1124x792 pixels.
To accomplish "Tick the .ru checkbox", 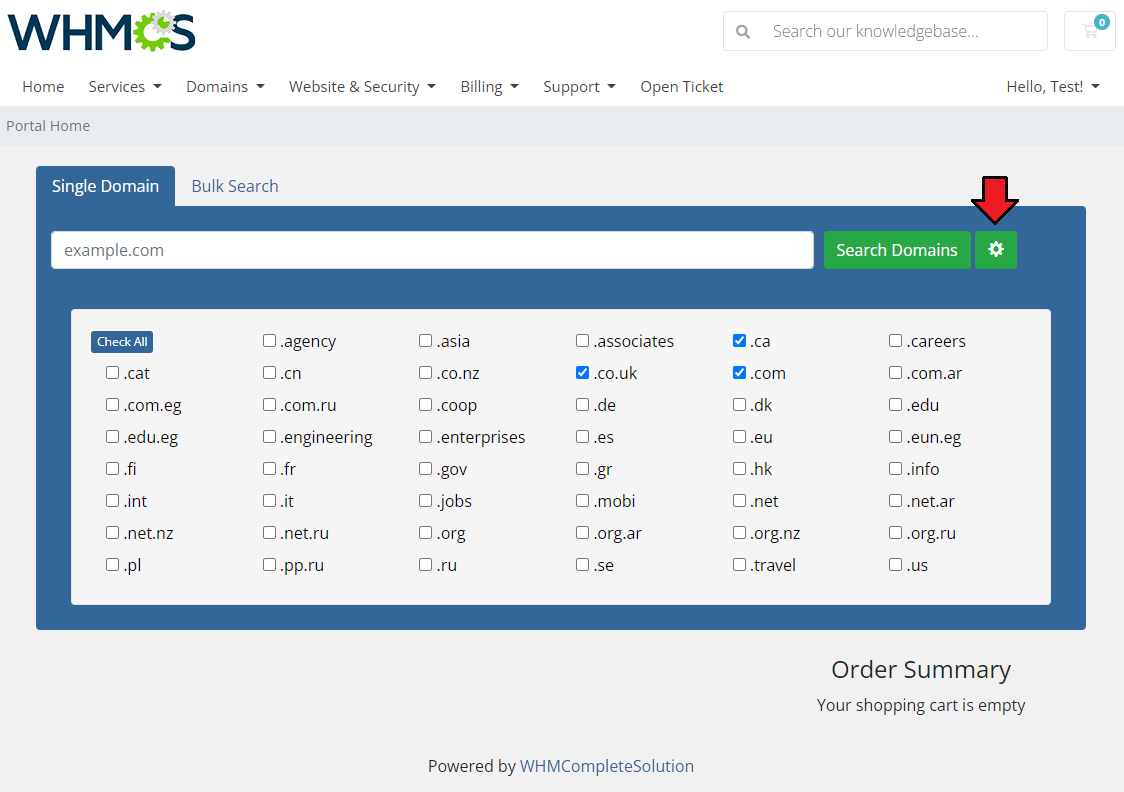I will click(425, 565).
